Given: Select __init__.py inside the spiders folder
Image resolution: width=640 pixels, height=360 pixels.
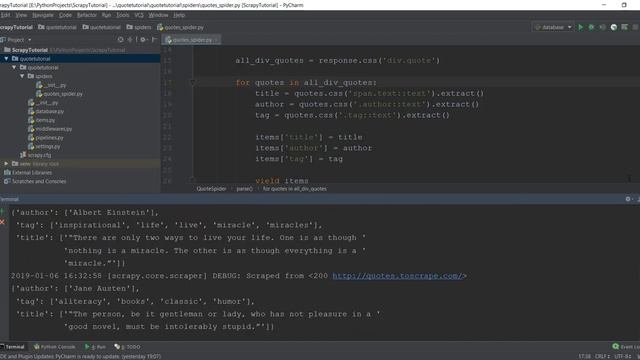Looking at the screenshot, I should click(51, 85).
